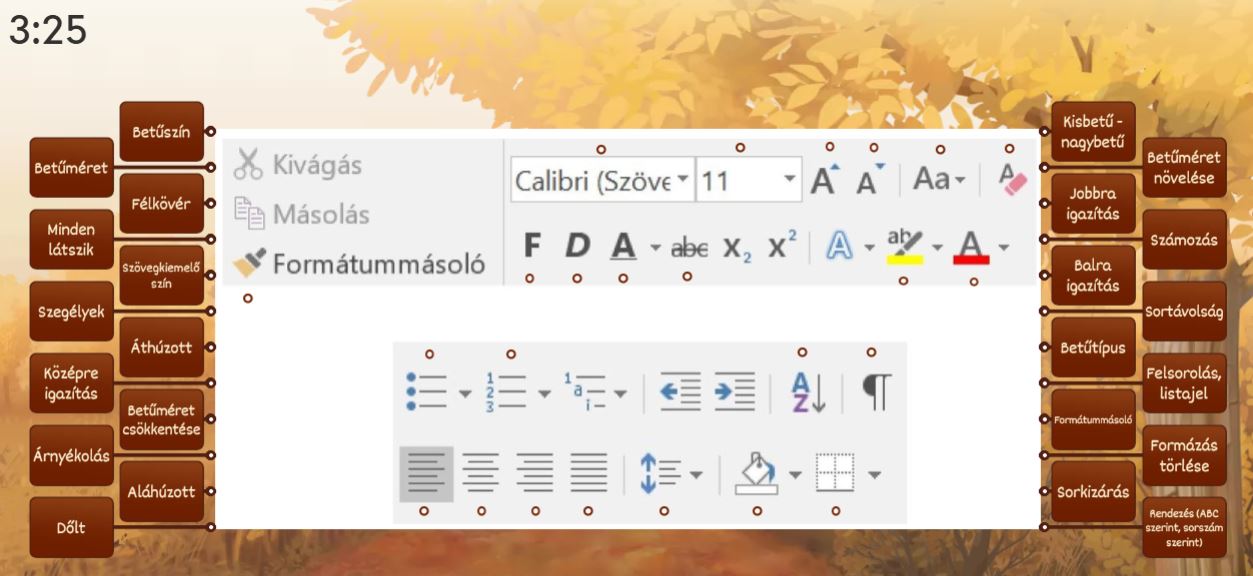Click the Kivágás cut command
The width and height of the screenshot is (1253, 576).
[299, 166]
